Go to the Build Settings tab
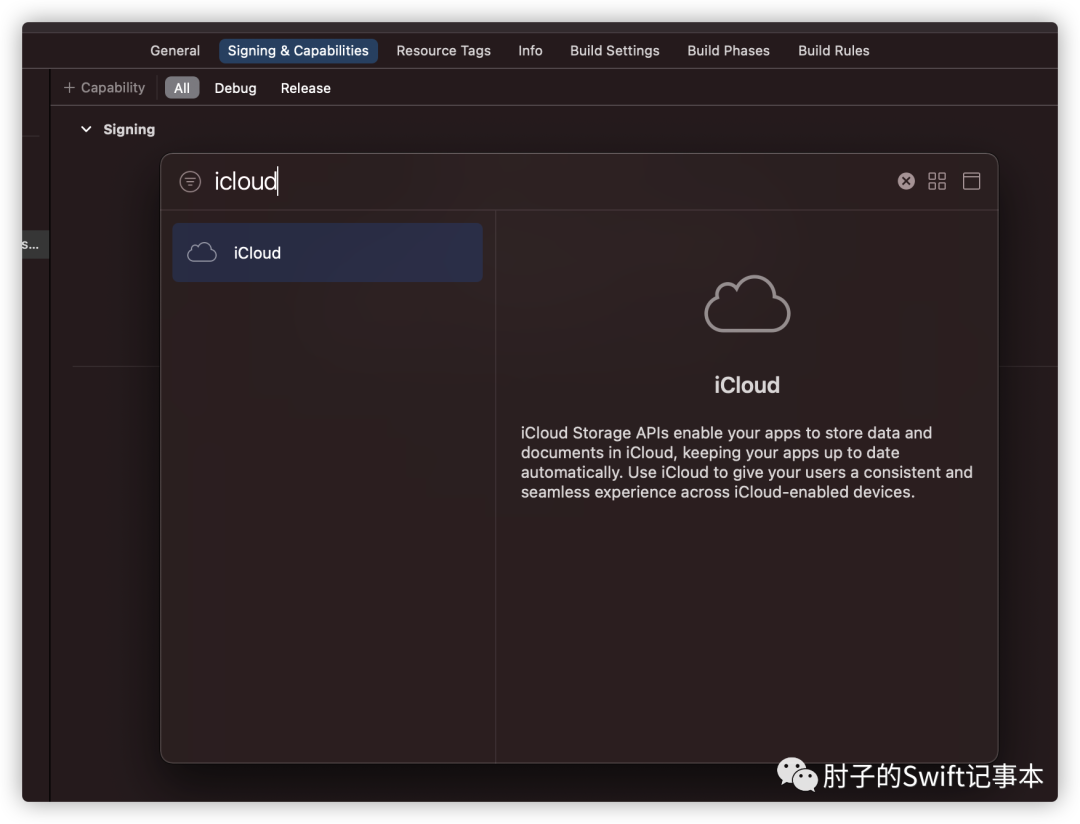 614,51
